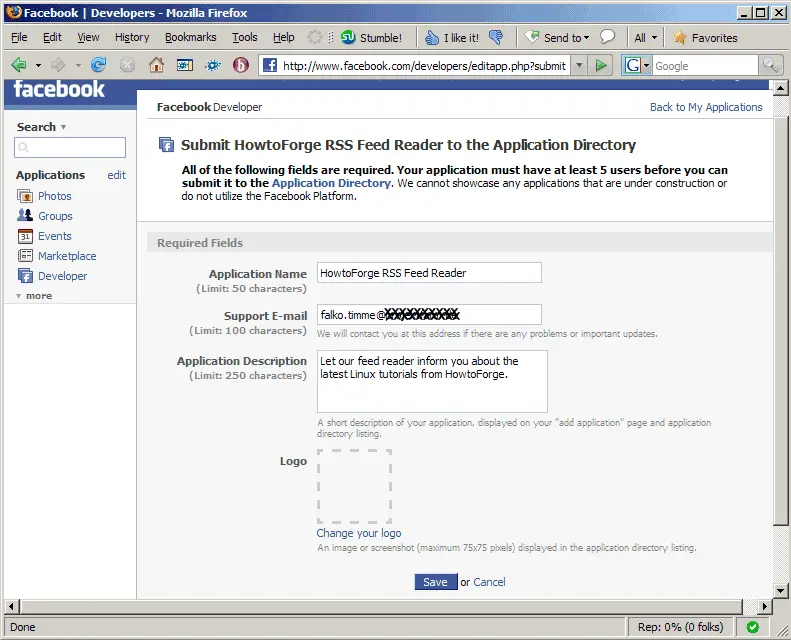Click the StumbleUpon Stumble! button
This screenshot has width=791, height=640.
pyautogui.click(x=372, y=37)
